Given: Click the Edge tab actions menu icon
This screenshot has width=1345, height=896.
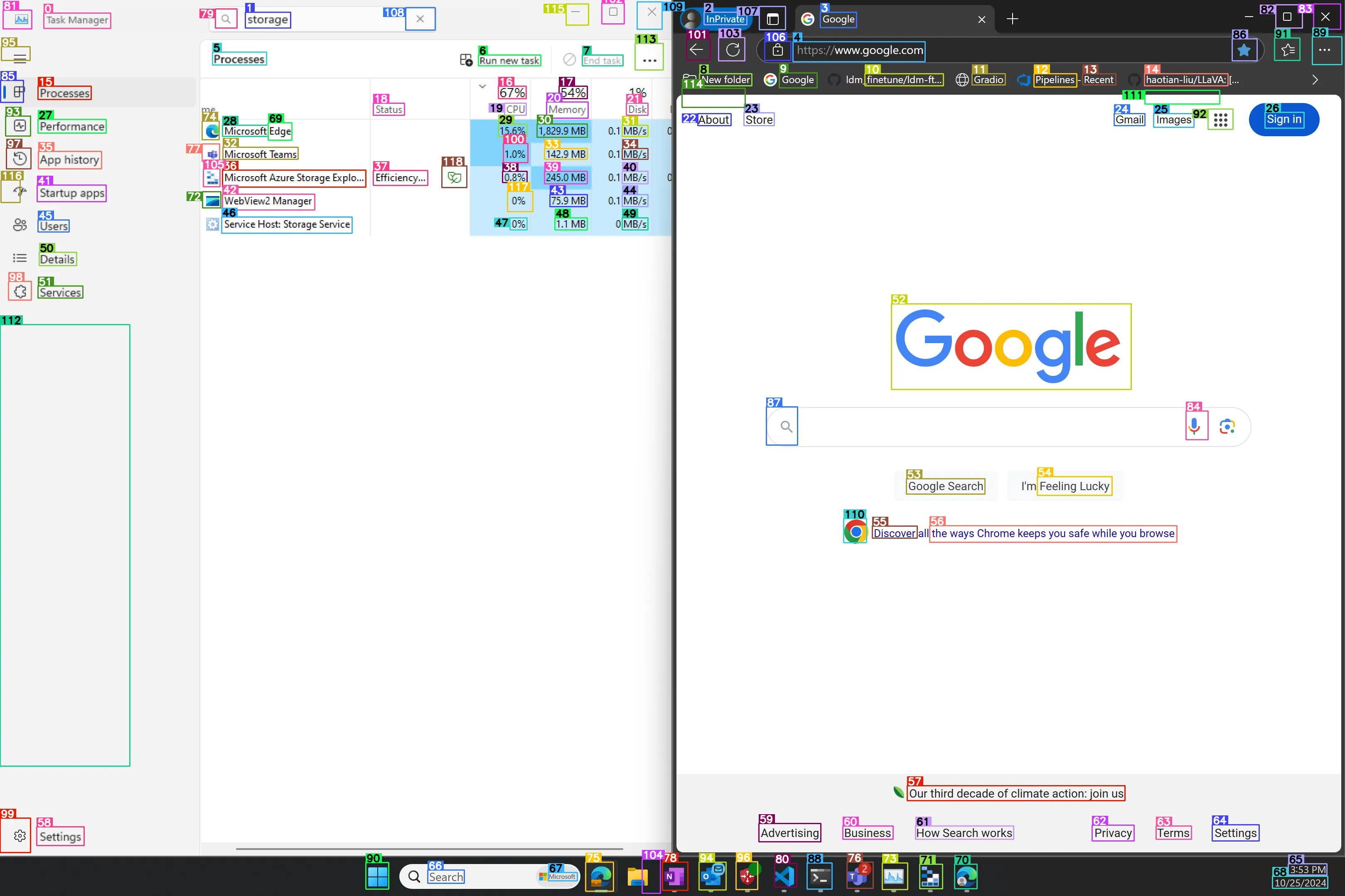Looking at the screenshot, I should [772, 20].
